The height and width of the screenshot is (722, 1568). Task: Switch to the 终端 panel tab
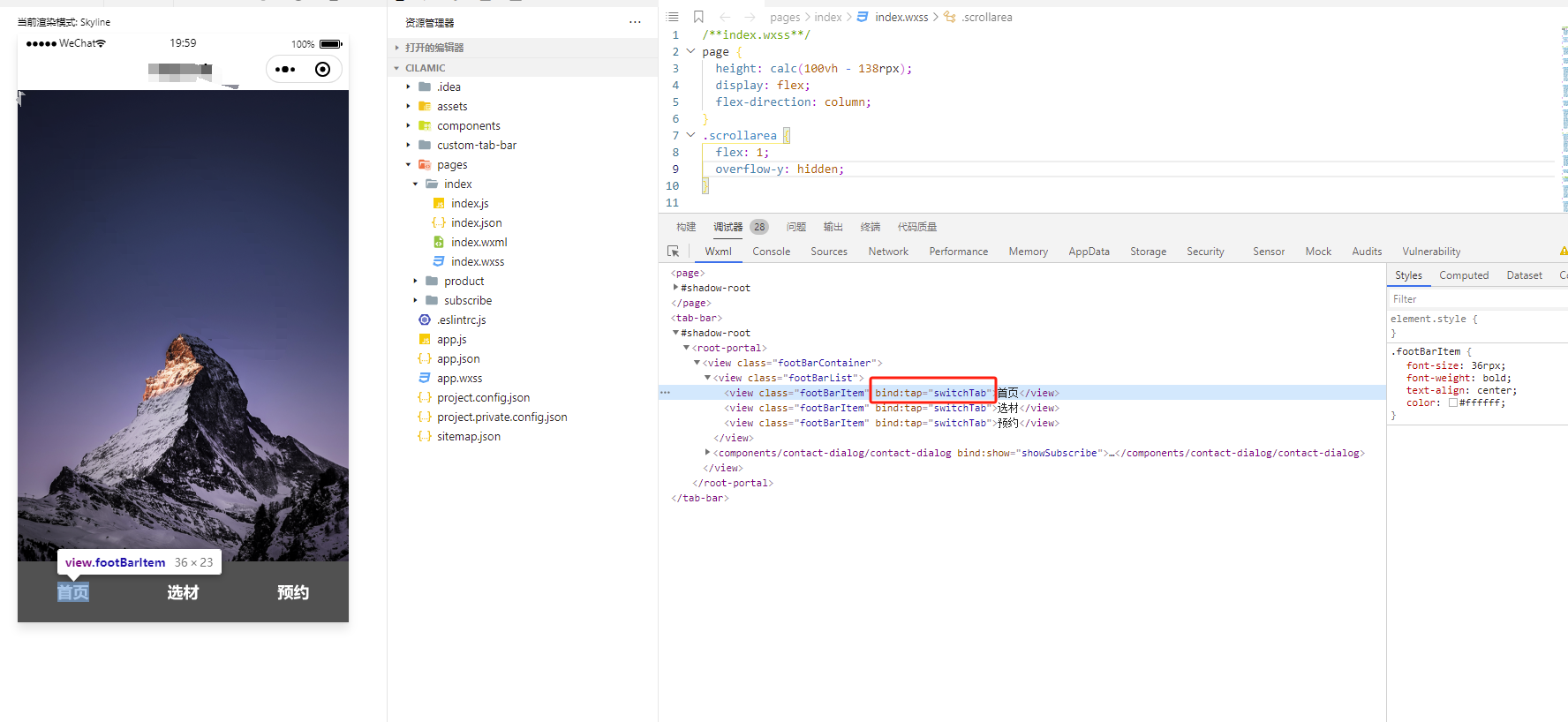coord(871,227)
